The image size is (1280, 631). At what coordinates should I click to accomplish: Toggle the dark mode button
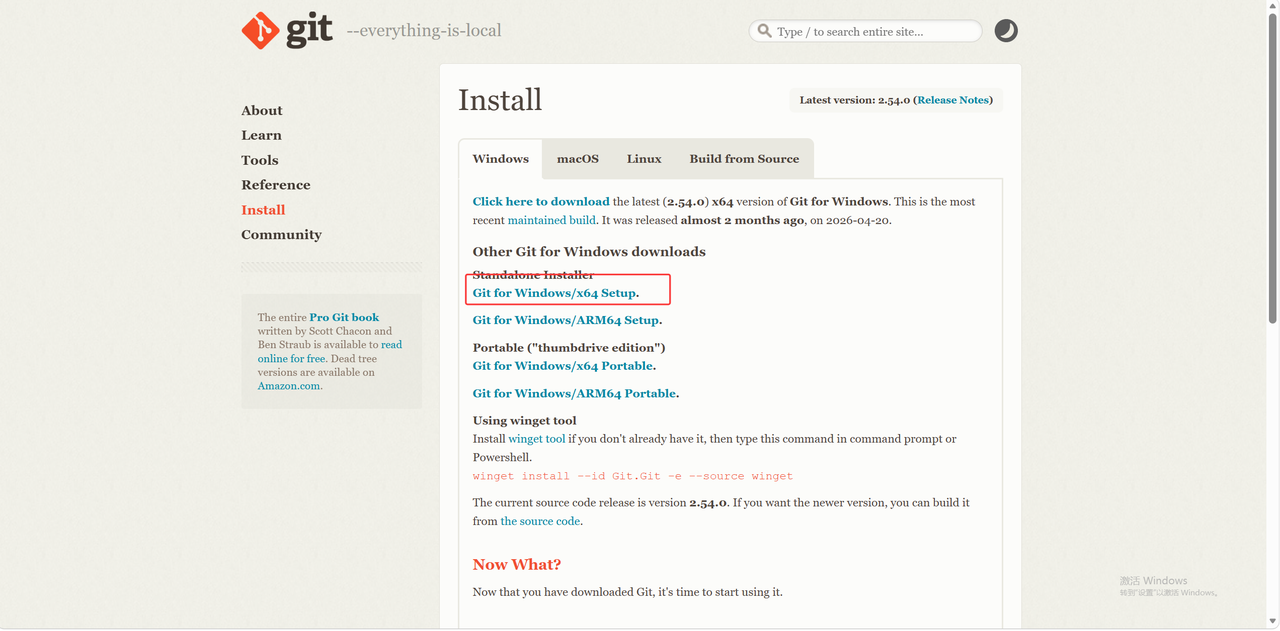tap(1006, 31)
